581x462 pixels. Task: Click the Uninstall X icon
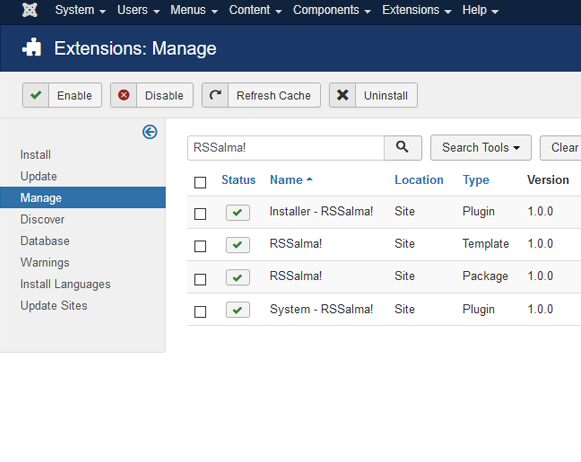342,95
